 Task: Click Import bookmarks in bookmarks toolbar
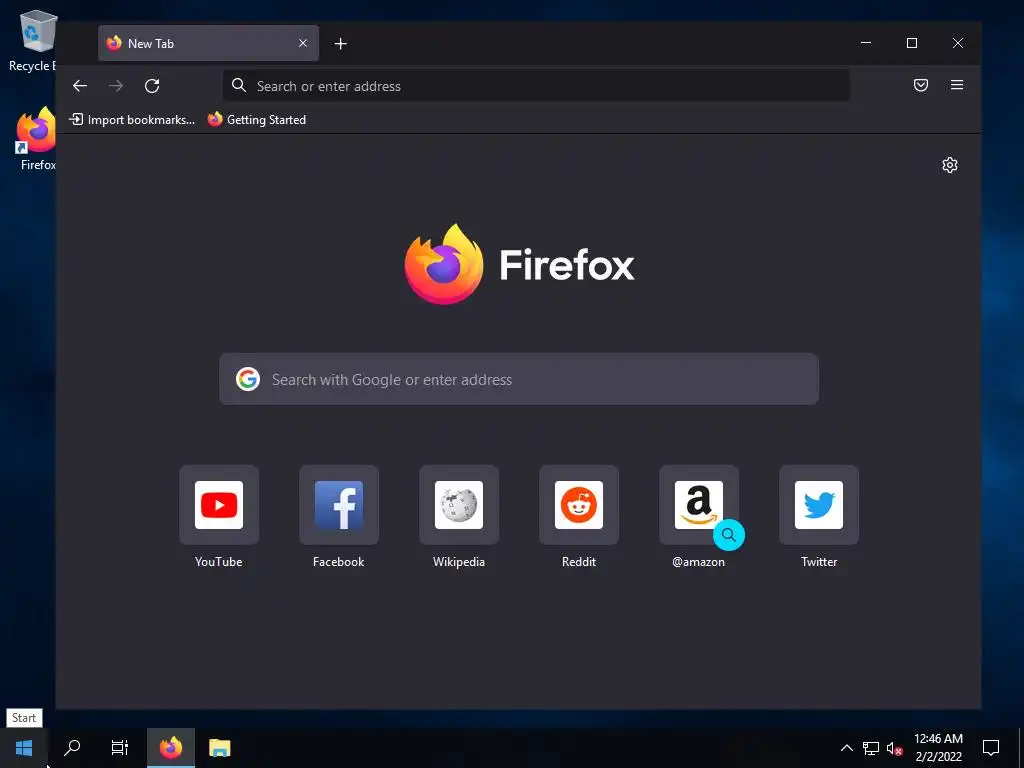(x=132, y=120)
